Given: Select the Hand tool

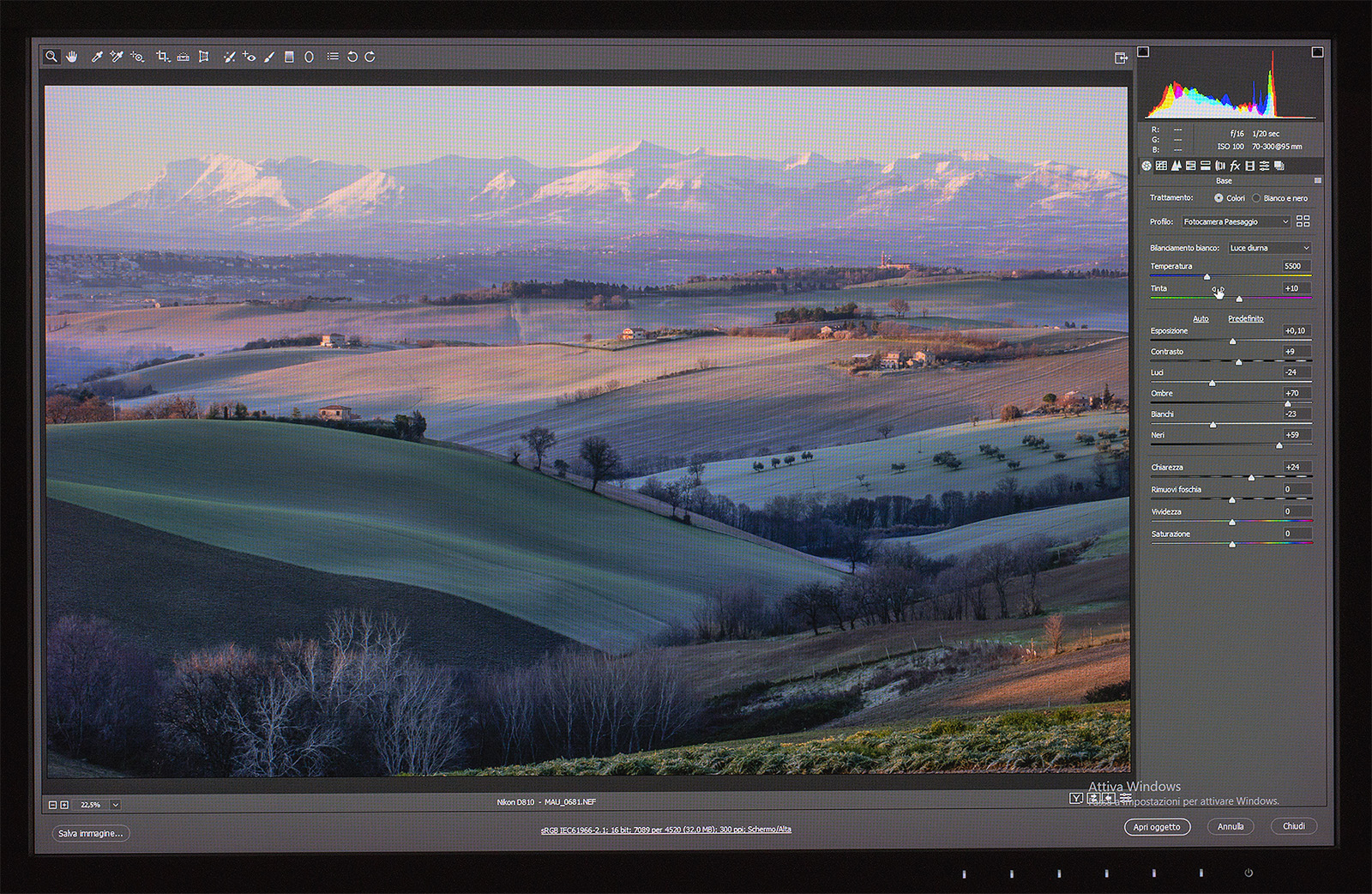Looking at the screenshot, I should pos(72,57).
